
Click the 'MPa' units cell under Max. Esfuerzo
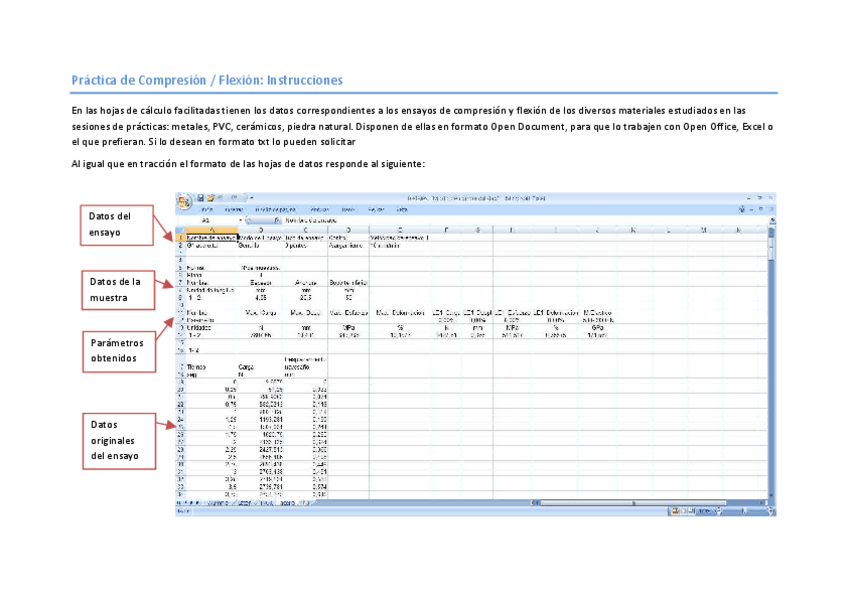[349, 328]
